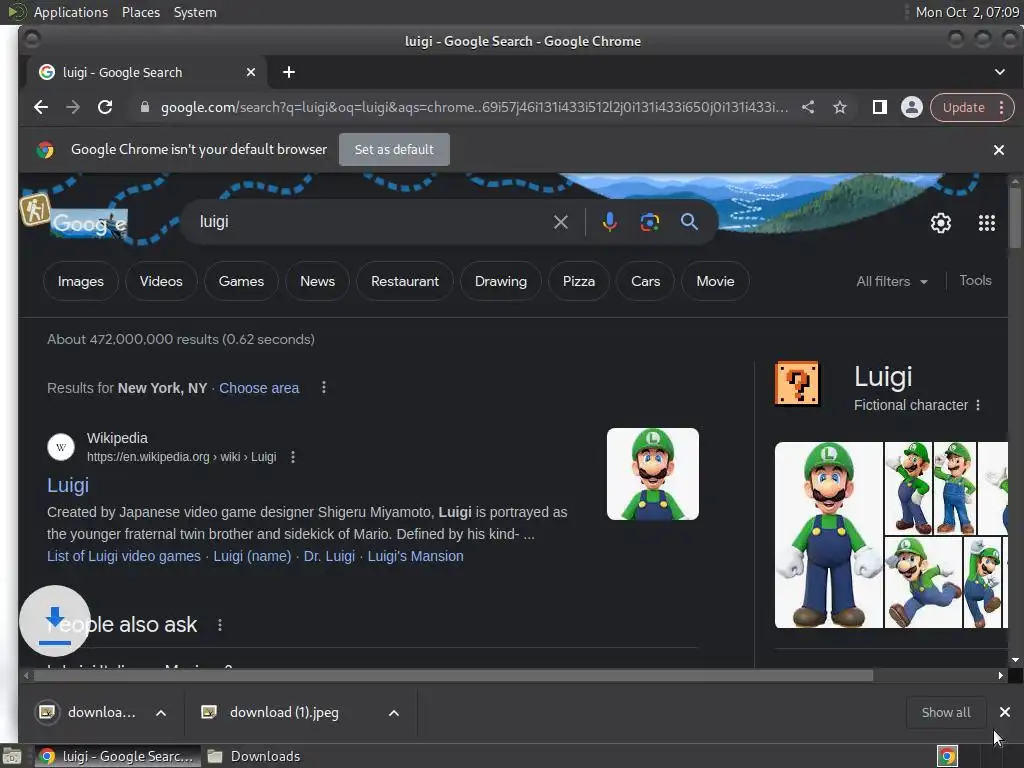Click the search query input field
This screenshot has height=768, width=1024.
tap(372, 222)
